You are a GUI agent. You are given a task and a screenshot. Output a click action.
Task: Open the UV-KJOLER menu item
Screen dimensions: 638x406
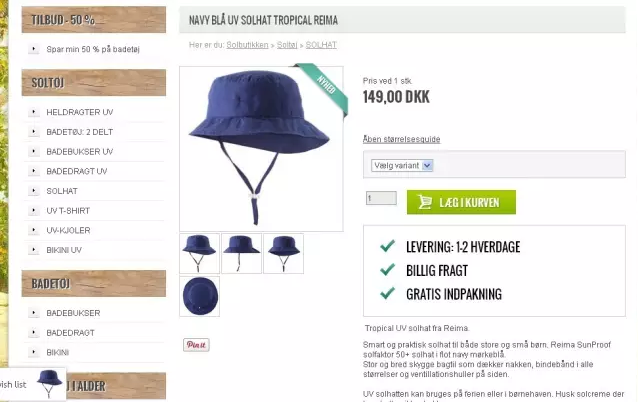(68, 230)
